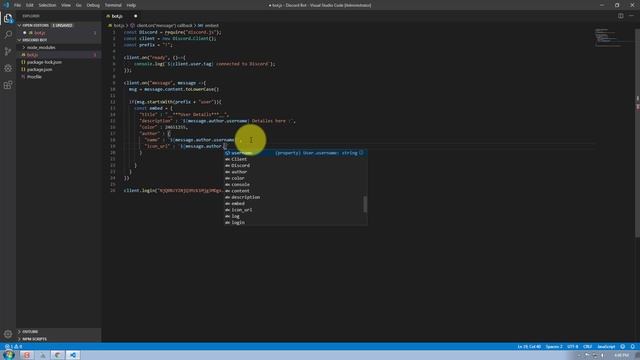640x360 pixels.
Task: Click JavaScript language mode in status bar
Action: (x=606, y=347)
